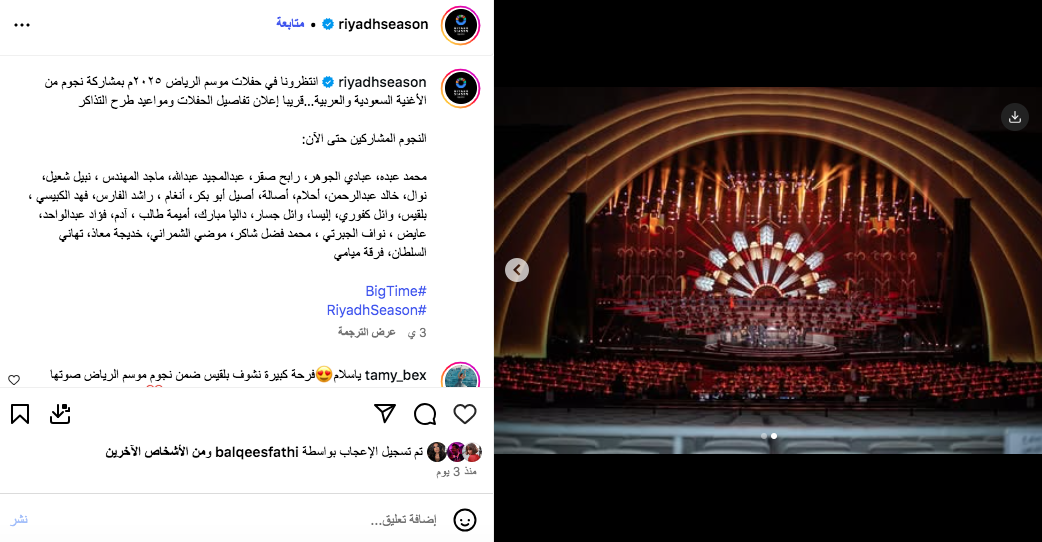The width and height of the screenshot is (1042, 542).
Task: Open riyadhseason profile from header name
Action: pos(383,25)
